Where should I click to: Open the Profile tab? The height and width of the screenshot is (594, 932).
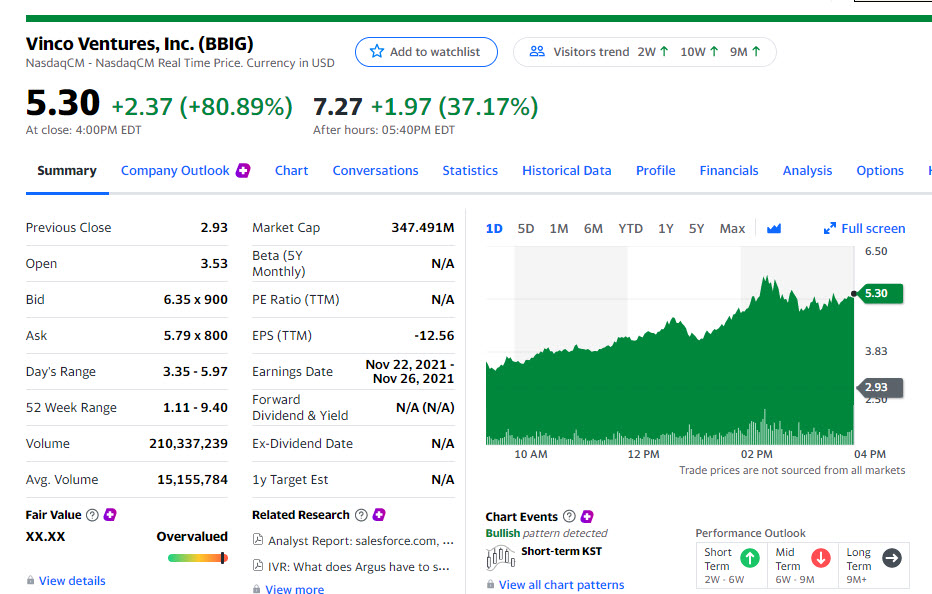656,171
